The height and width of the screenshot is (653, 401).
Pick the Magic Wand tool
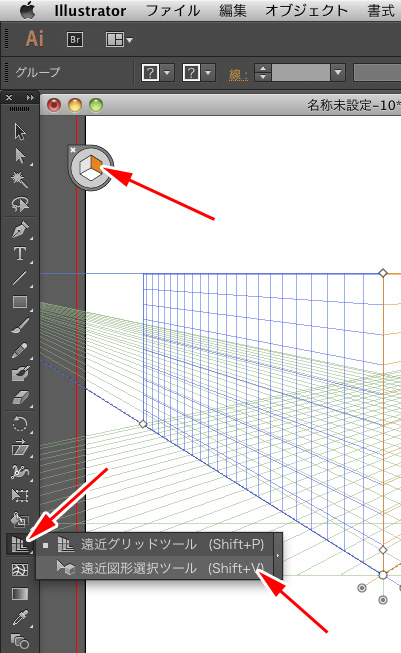point(20,179)
